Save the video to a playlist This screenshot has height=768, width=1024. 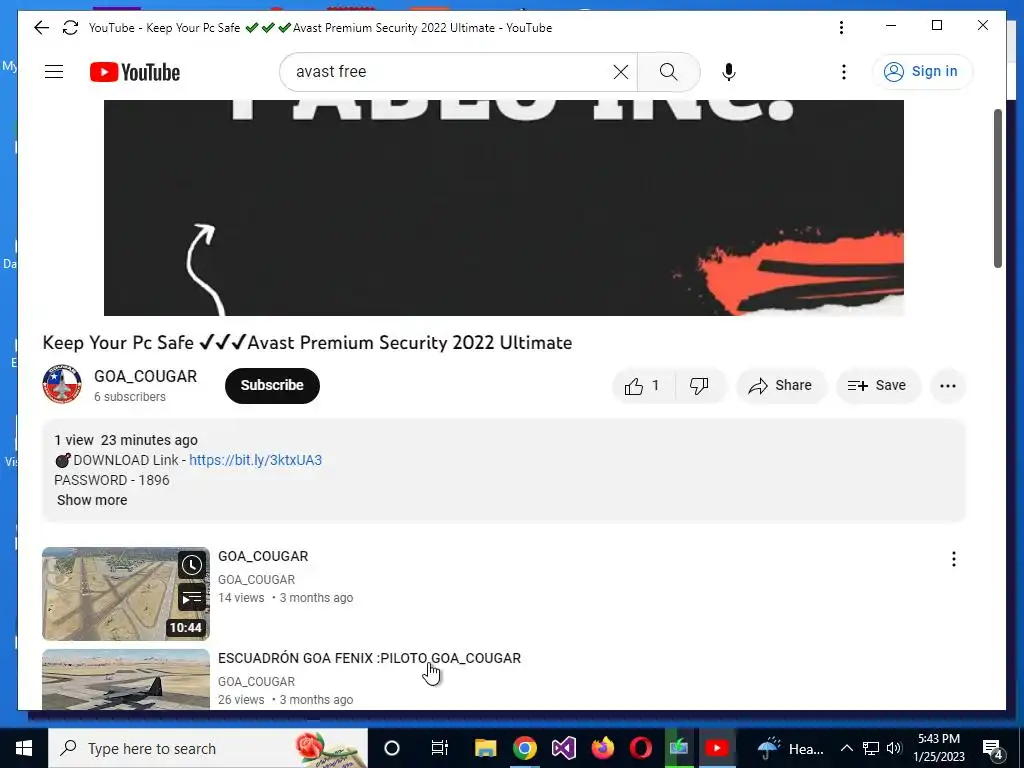[x=878, y=386]
